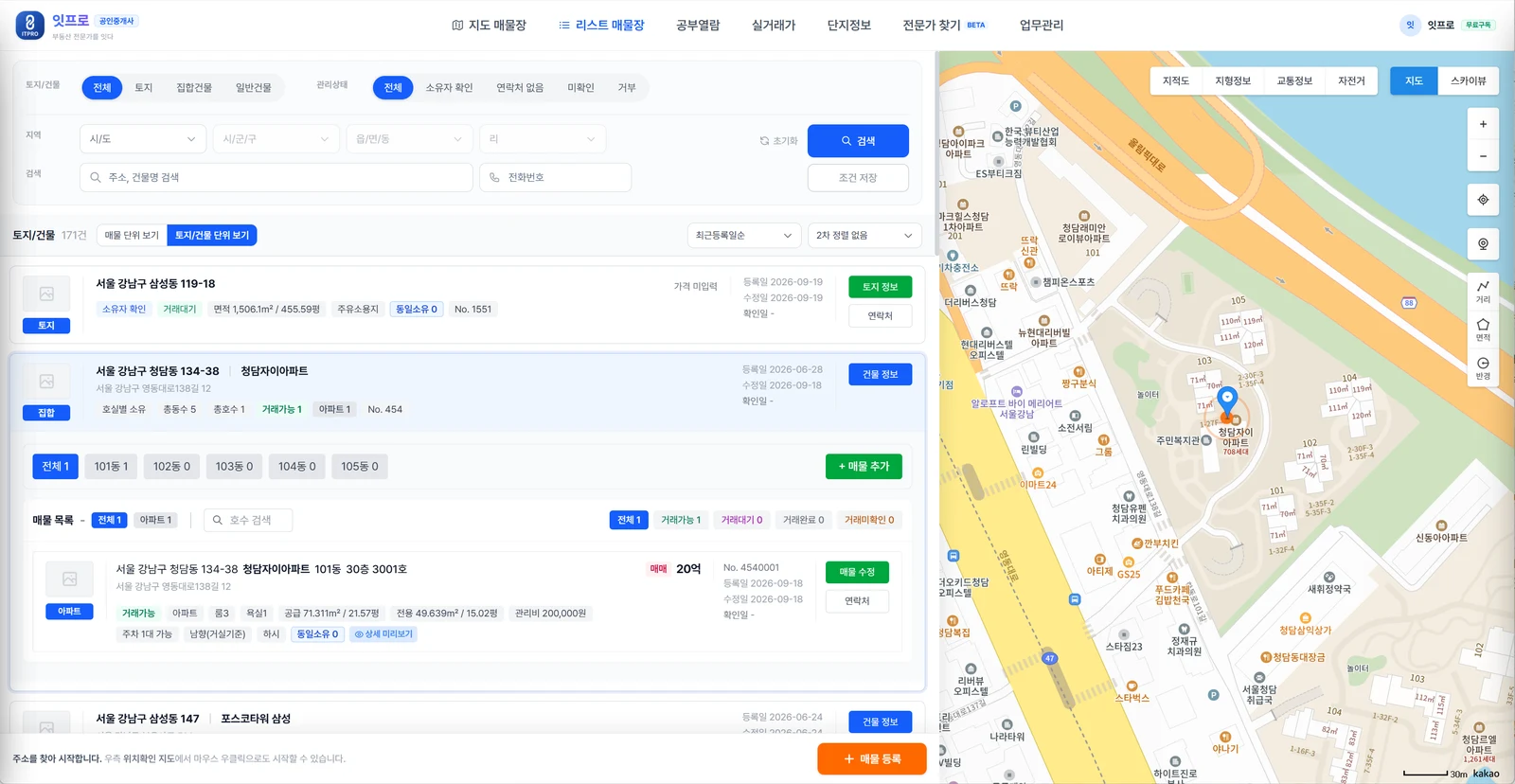Filter by 토지 type

[x=144, y=88]
